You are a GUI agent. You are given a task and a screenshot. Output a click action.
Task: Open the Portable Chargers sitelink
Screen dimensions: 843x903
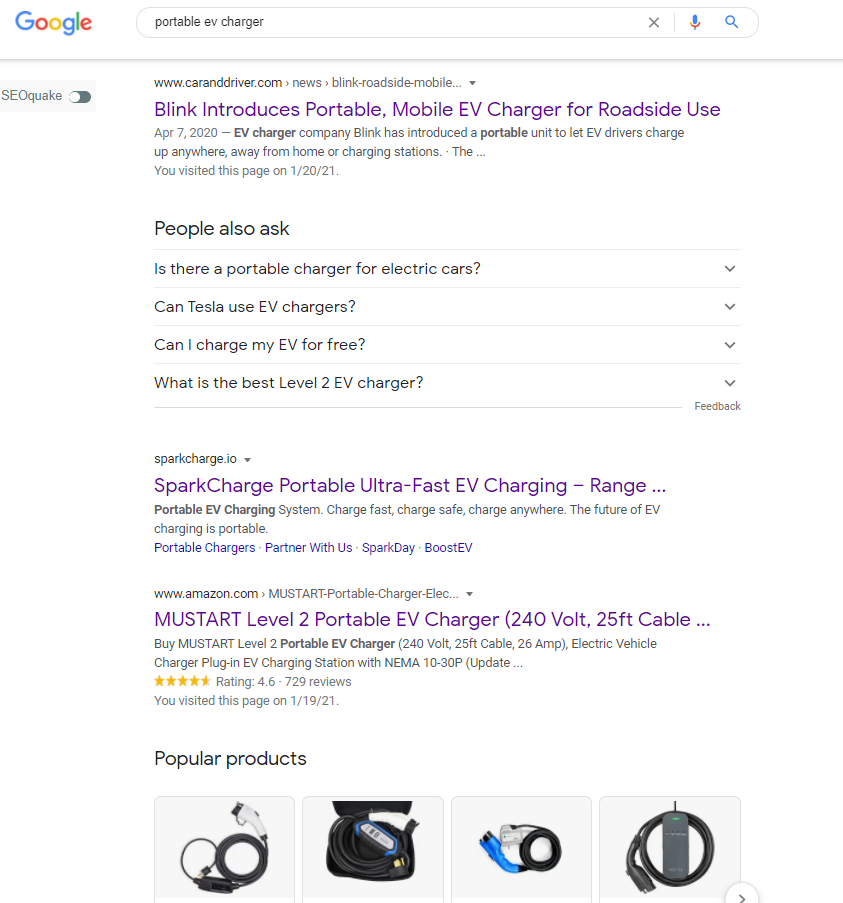pos(204,548)
